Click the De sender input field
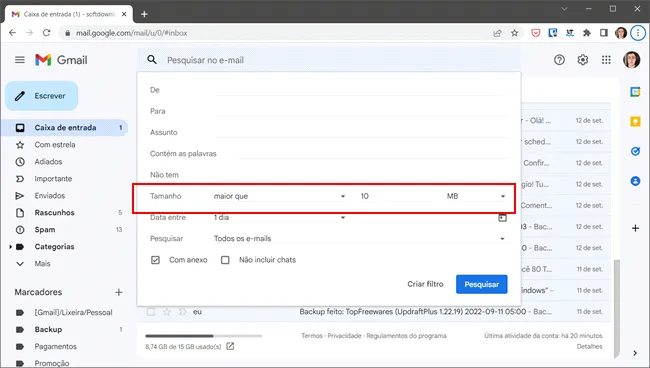This screenshot has width=650, height=368. pyautogui.click(x=361, y=90)
